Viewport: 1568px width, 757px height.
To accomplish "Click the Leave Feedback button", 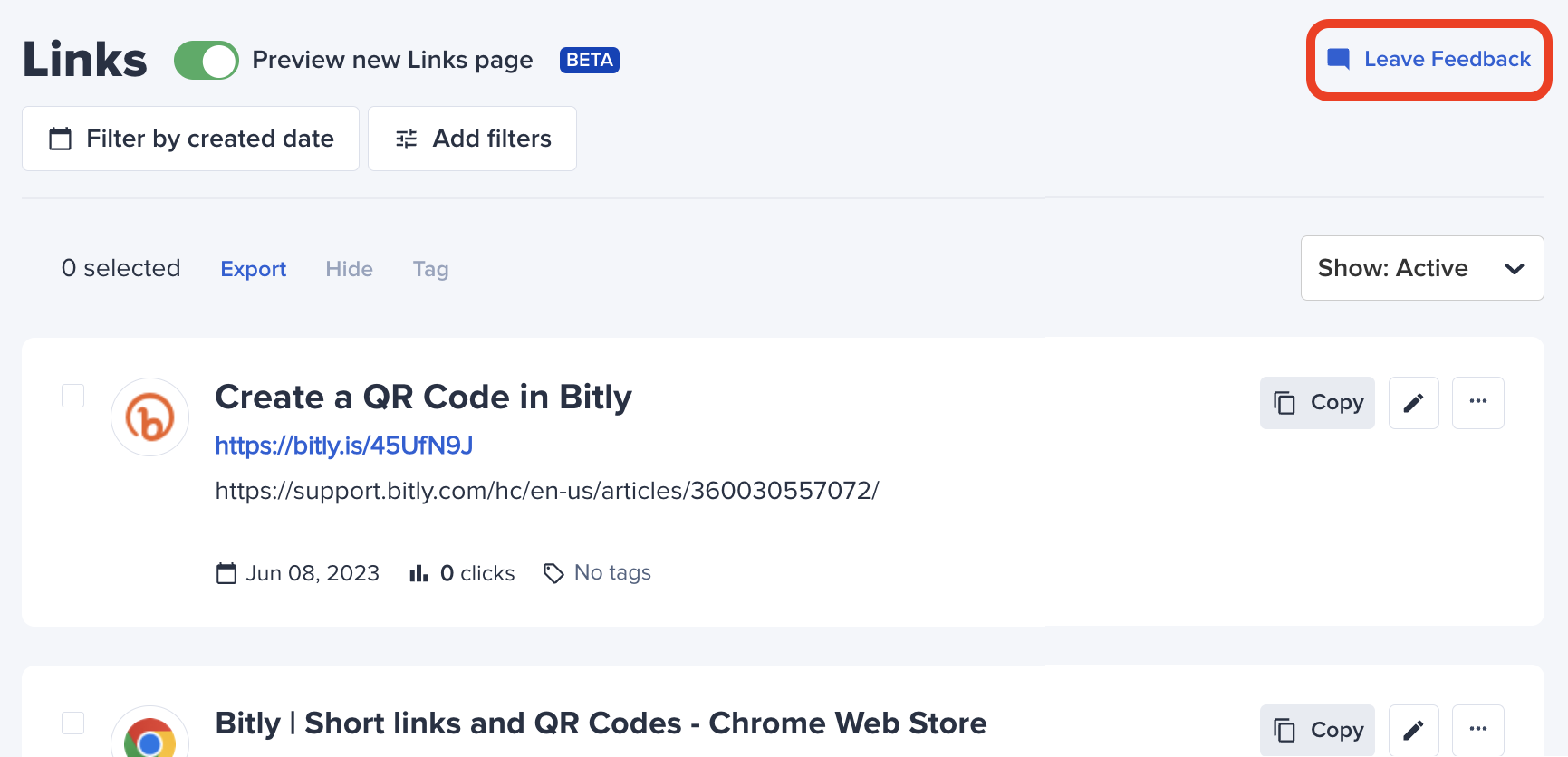I will [x=1429, y=60].
